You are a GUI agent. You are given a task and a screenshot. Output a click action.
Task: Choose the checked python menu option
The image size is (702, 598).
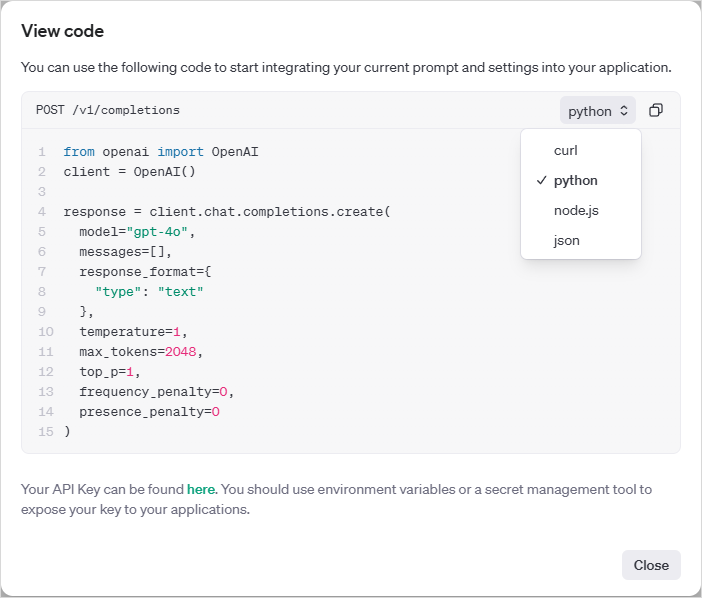[576, 180]
